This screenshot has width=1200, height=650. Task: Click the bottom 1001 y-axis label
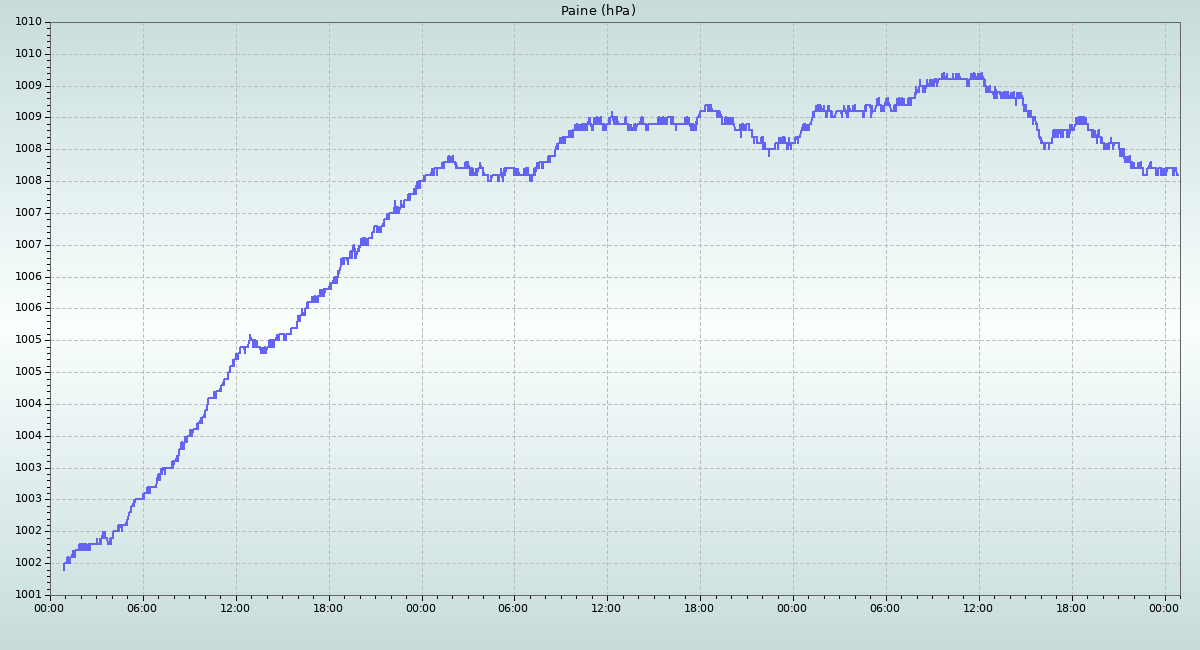[29, 595]
